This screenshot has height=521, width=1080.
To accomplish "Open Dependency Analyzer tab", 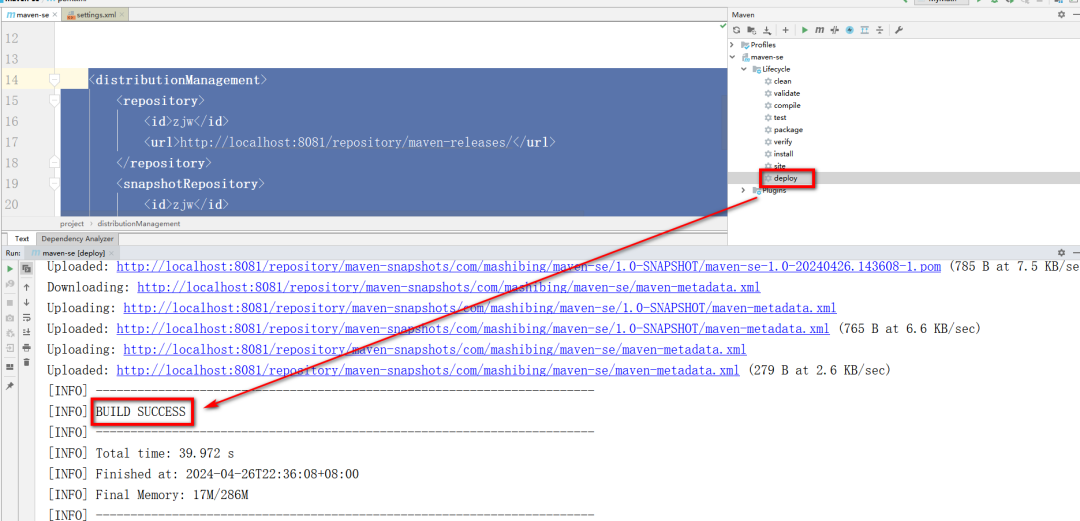I will coord(78,239).
